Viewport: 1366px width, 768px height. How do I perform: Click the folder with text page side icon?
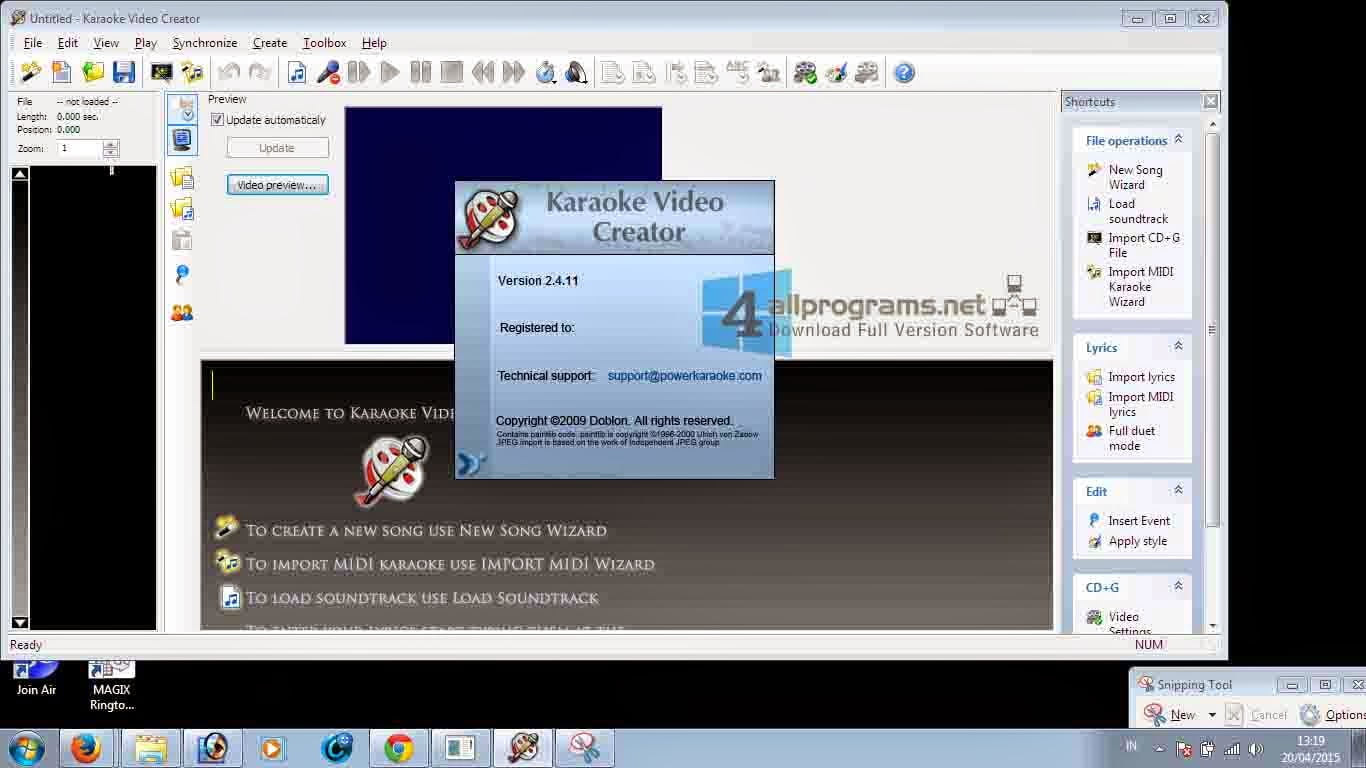182,178
